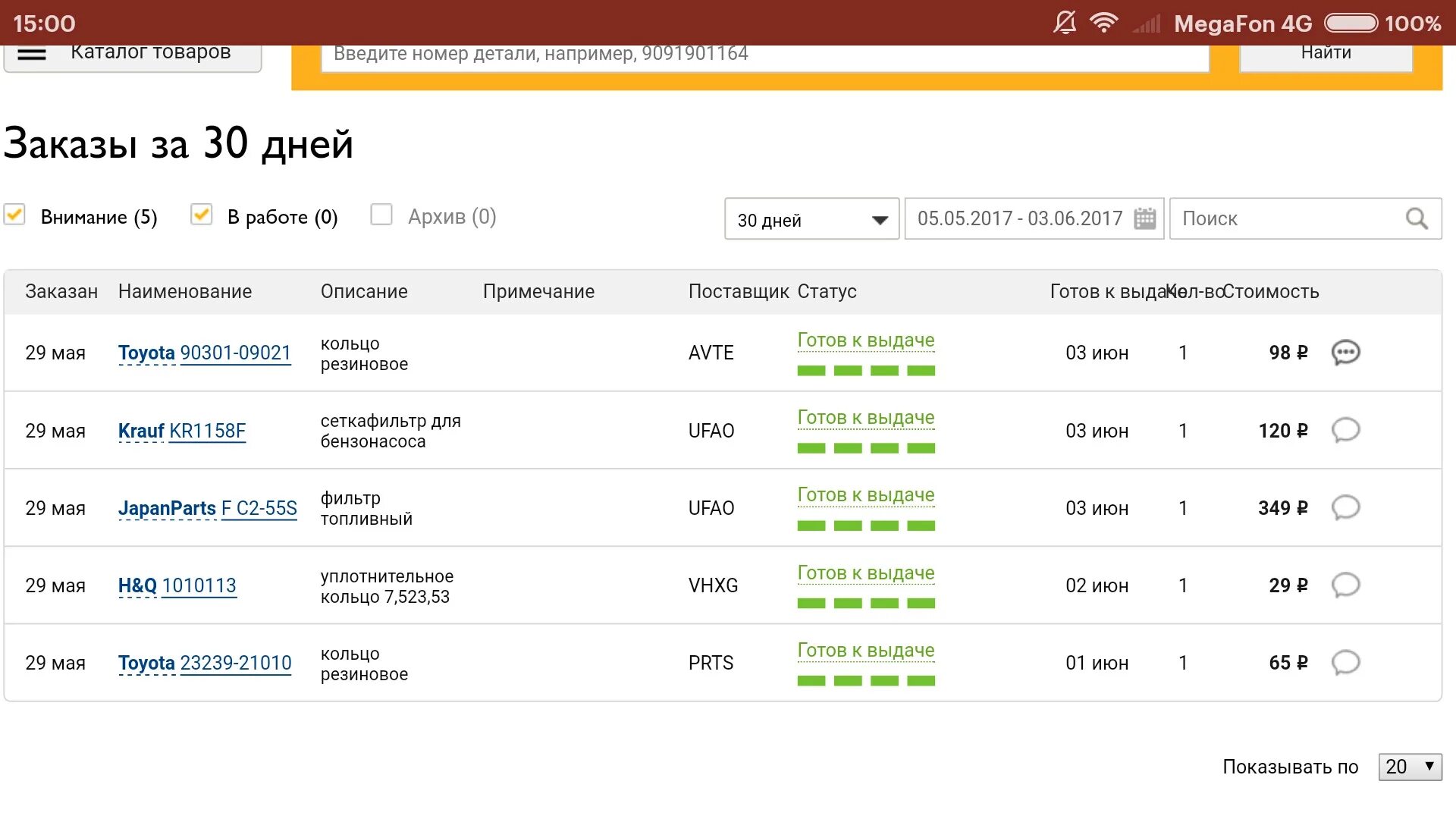Tap the battery indicator in status bar
The image size is (1456, 819).
point(1351,23)
